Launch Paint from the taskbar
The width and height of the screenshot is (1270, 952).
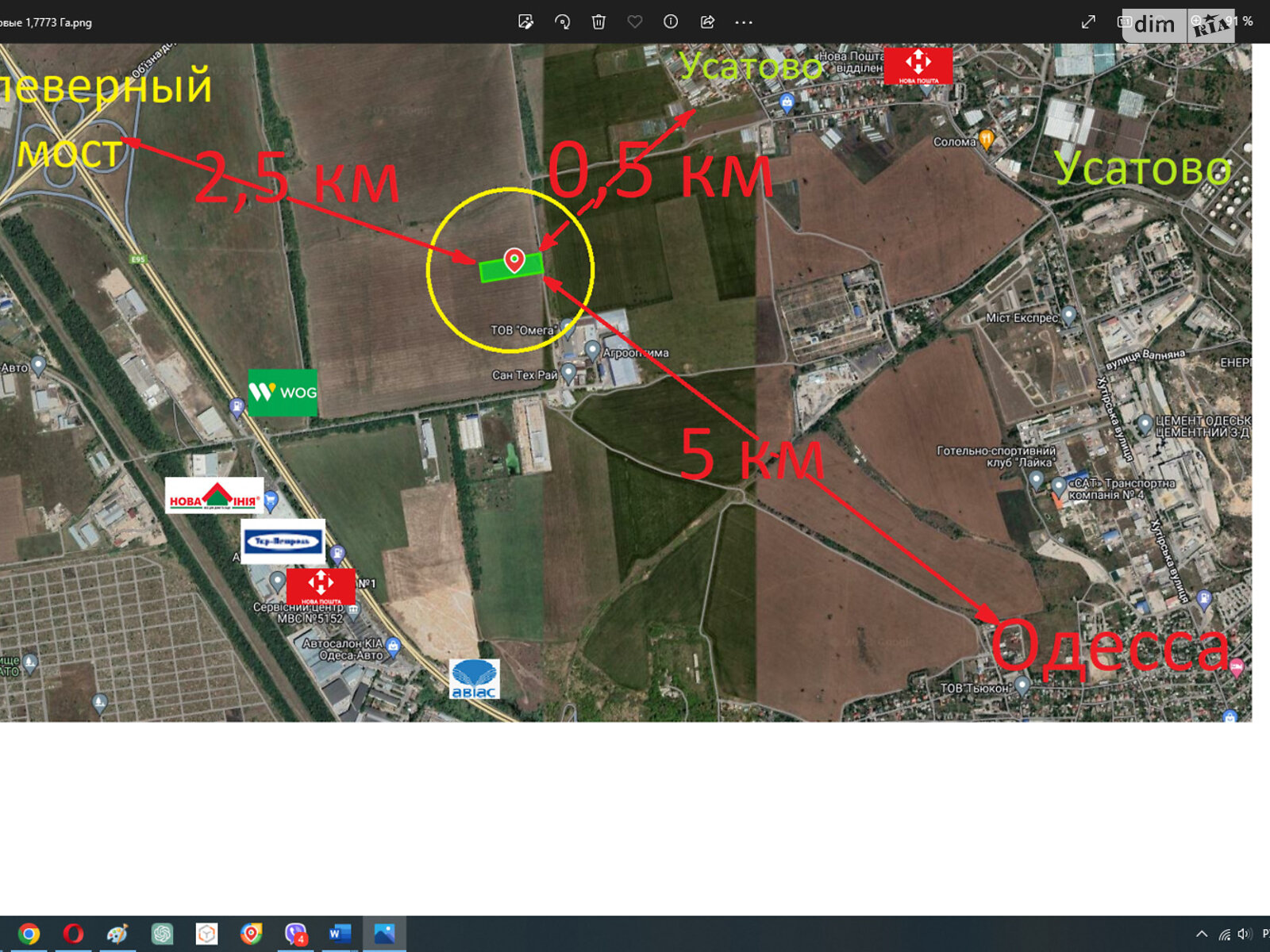[x=117, y=934]
